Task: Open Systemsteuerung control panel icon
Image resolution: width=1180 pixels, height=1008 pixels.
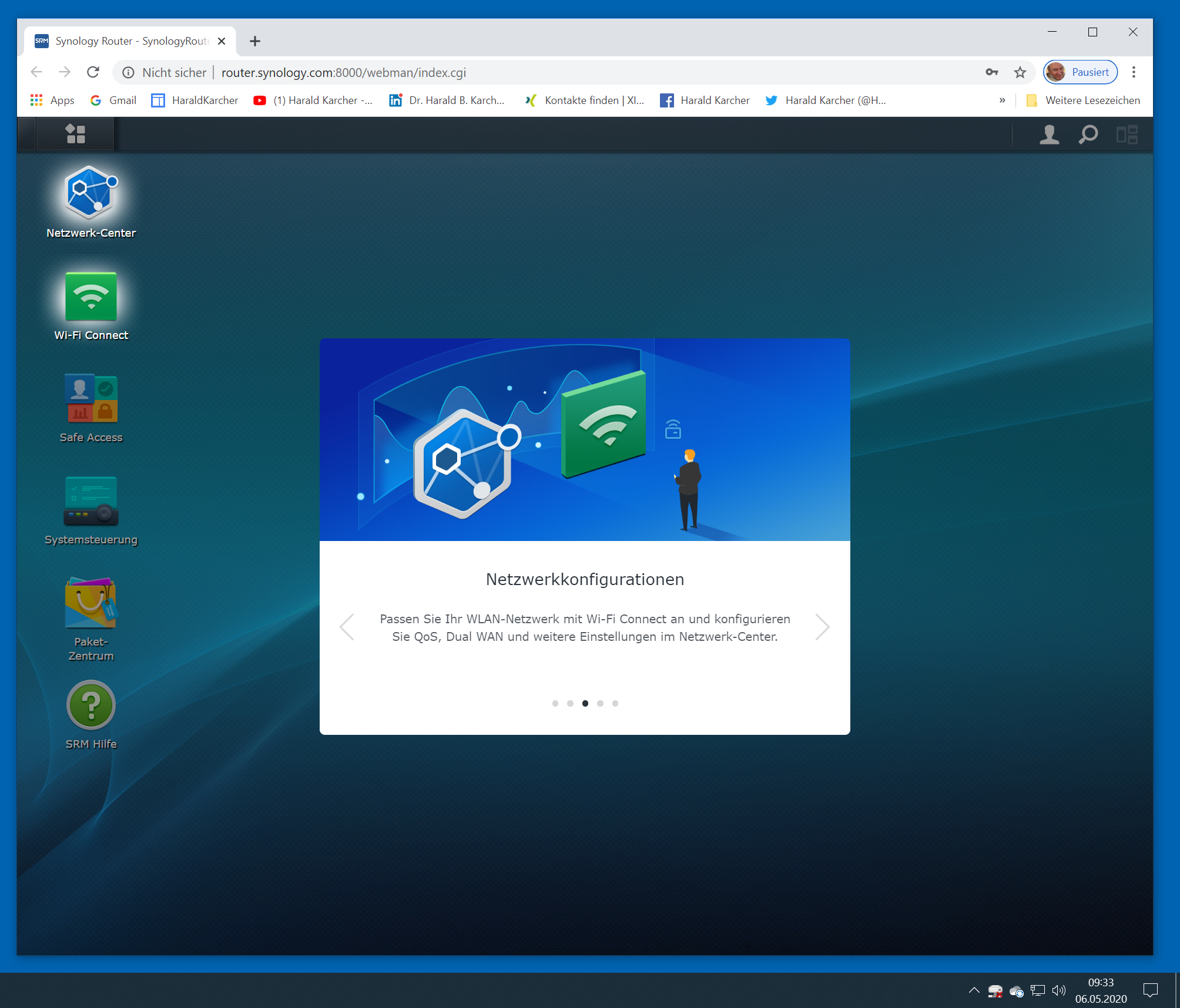Action: 90,501
